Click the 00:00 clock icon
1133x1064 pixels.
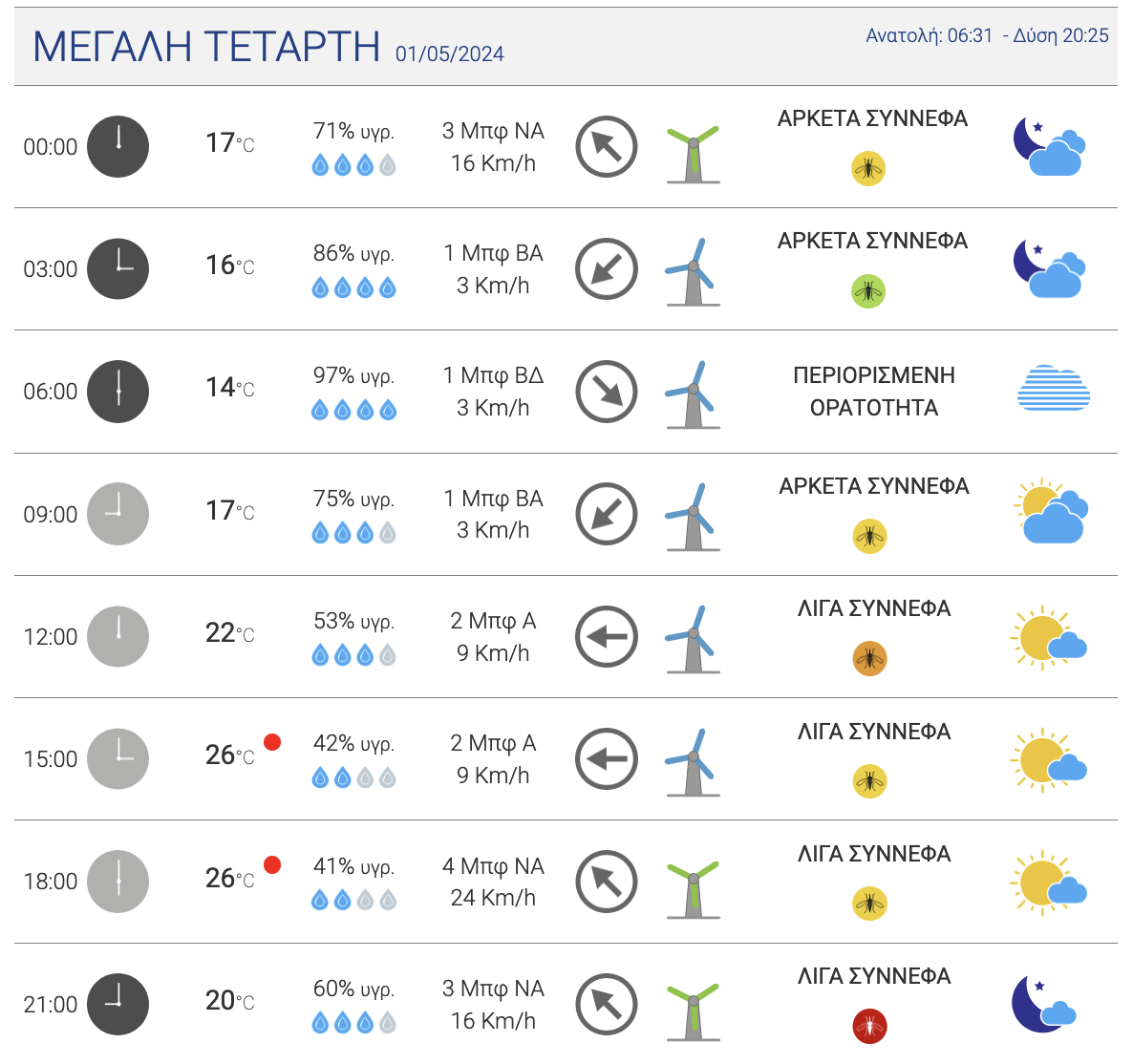tap(118, 147)
